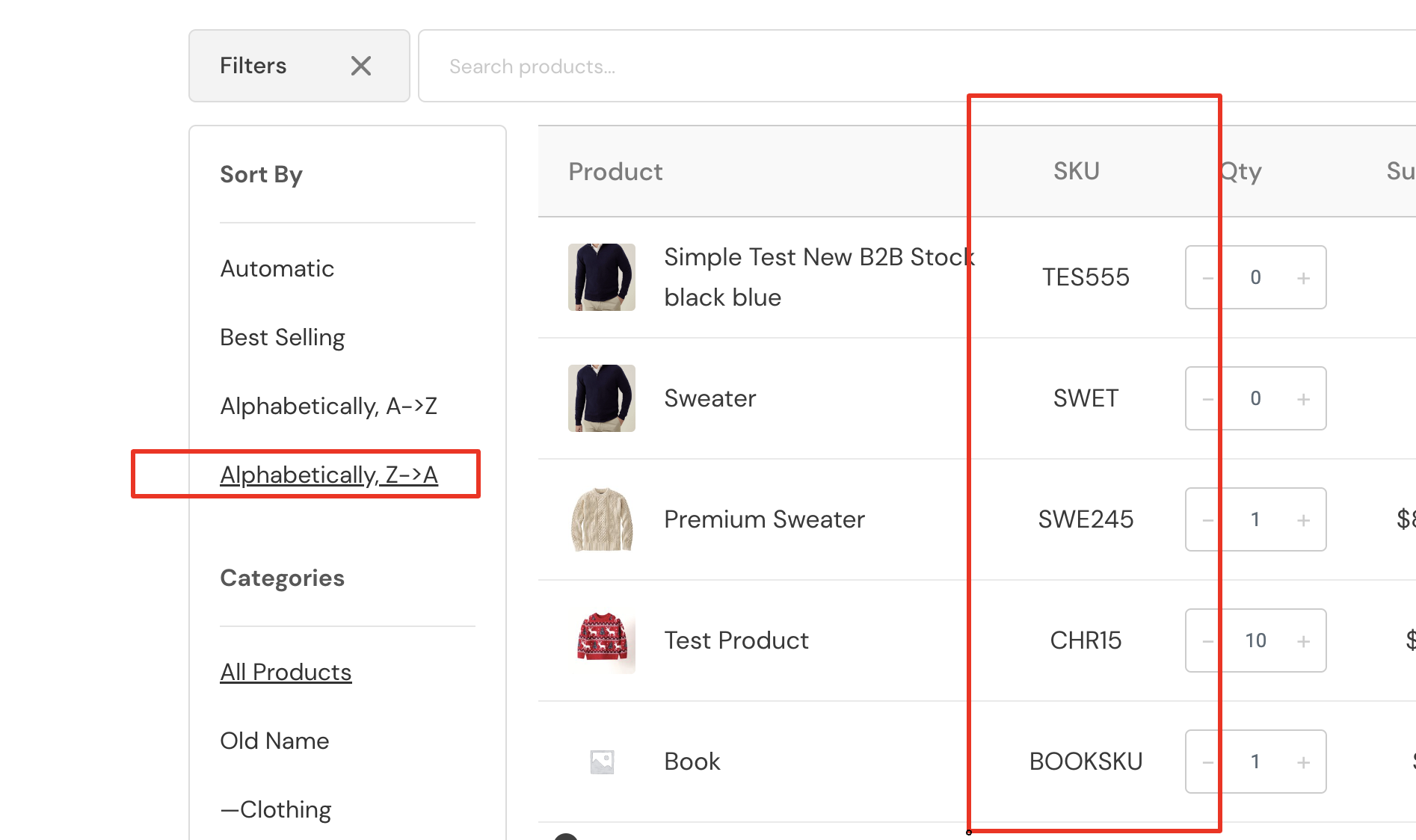Open the Test Product name
The image size is (1416, 840).
736,640
